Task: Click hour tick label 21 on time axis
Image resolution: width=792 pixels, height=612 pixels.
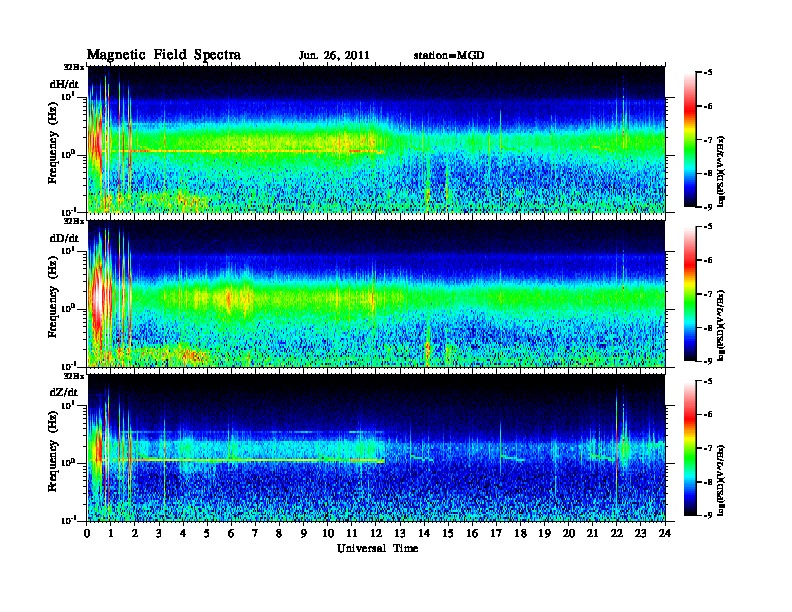Action: [x=592, y=534]
